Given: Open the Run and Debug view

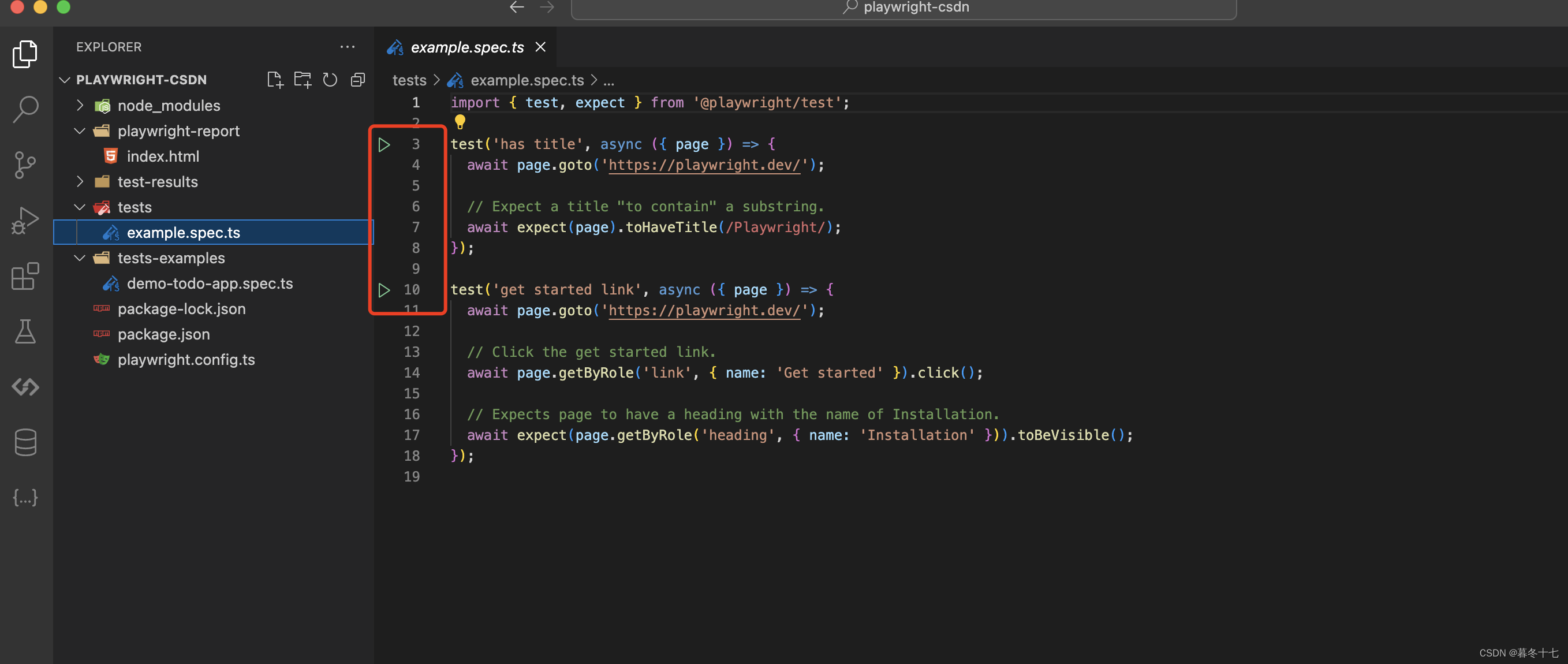Looking at the screenshot, I should click(25, 221).
